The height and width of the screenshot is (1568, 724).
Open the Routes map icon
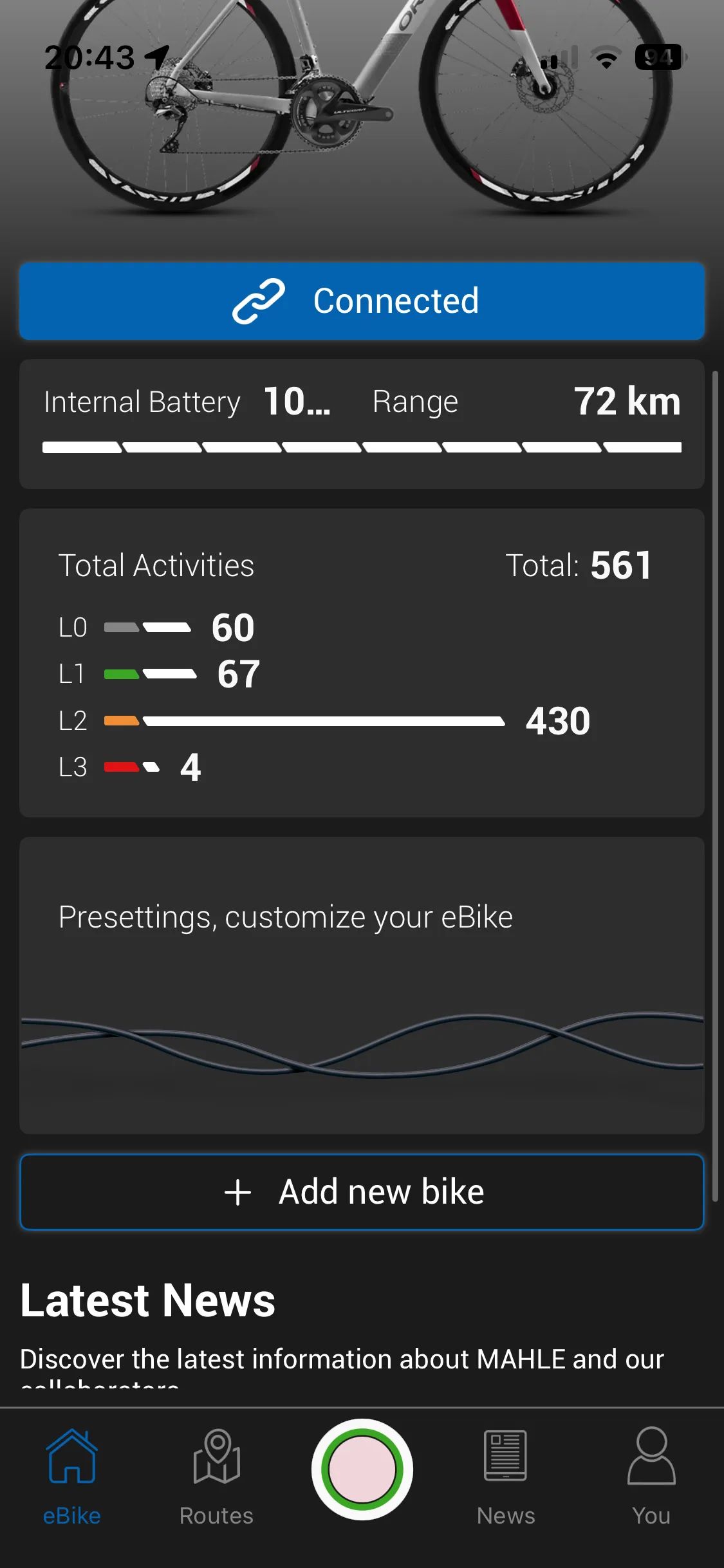217,1457
